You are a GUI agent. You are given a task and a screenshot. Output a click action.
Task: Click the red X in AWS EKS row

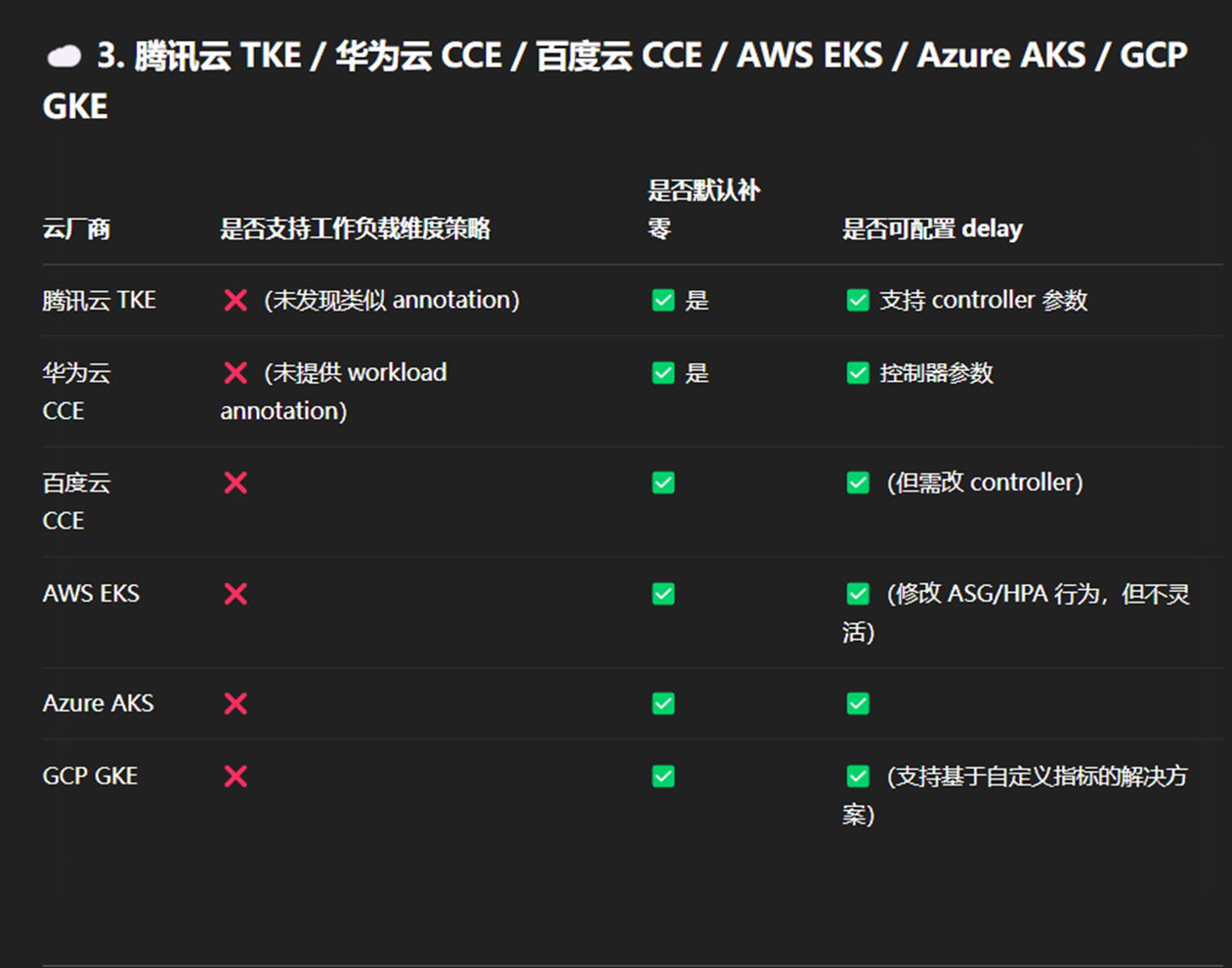pos(235,594)
